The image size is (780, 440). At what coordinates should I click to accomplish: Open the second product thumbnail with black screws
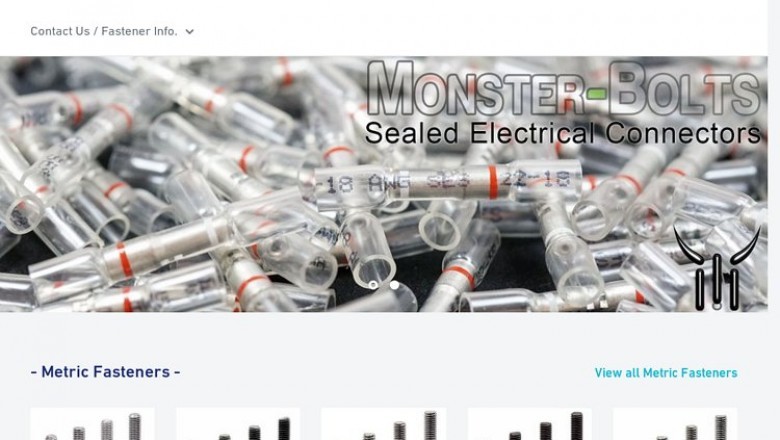click(x=238, y=424)
